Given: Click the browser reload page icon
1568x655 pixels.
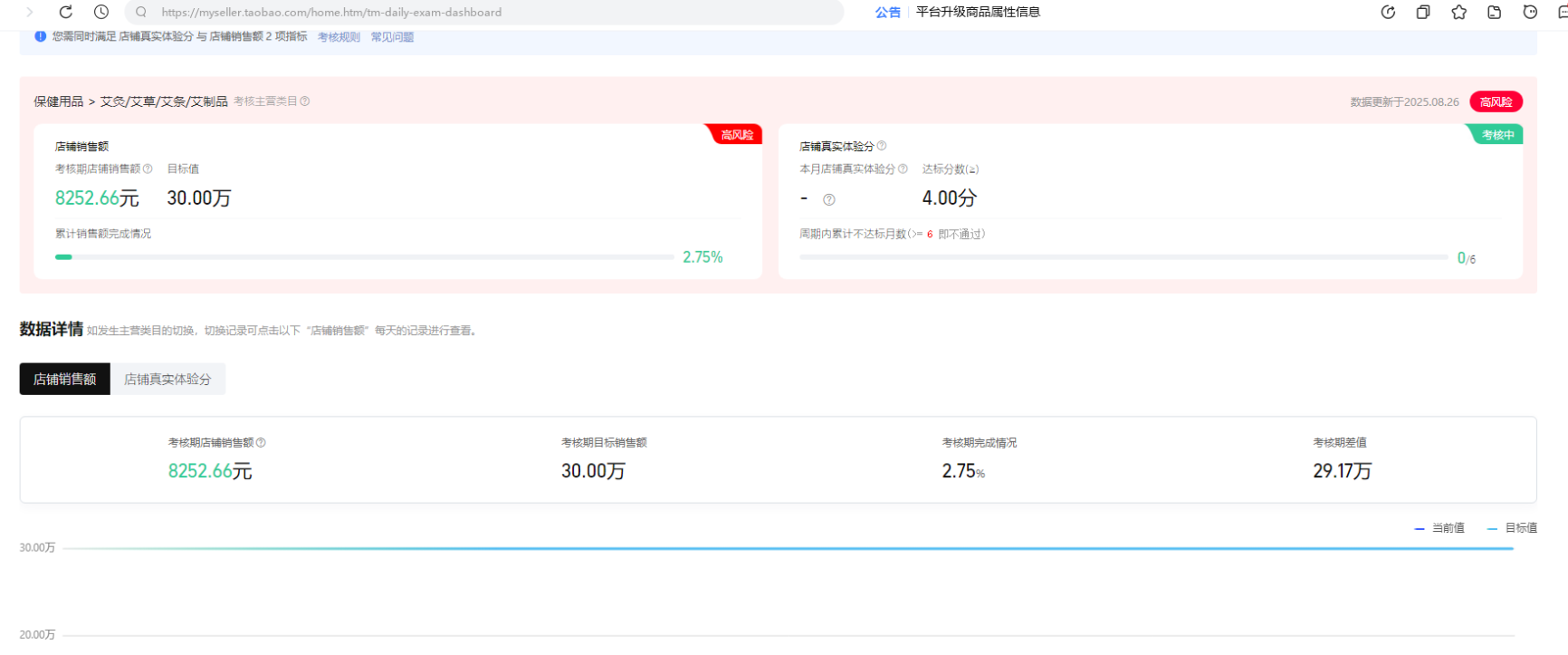Looking at the screenshot, I should tap(65, 12).
